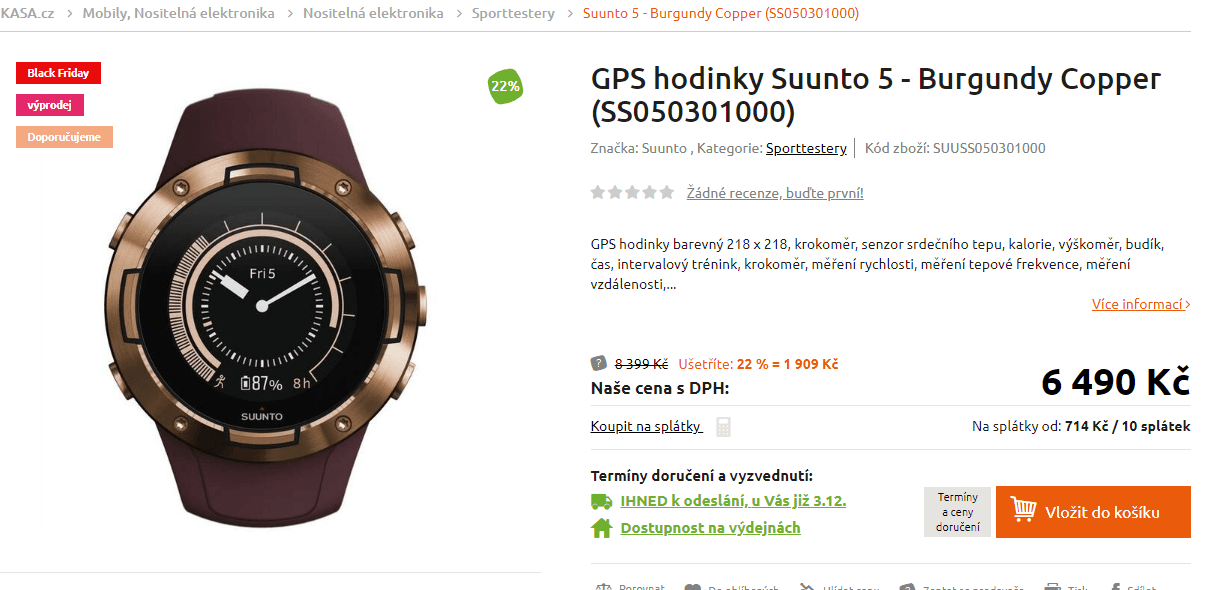Click the heart icon for Do oblíbených
This screenshot has height=590, width=1212.
click(x=692, y=587)
